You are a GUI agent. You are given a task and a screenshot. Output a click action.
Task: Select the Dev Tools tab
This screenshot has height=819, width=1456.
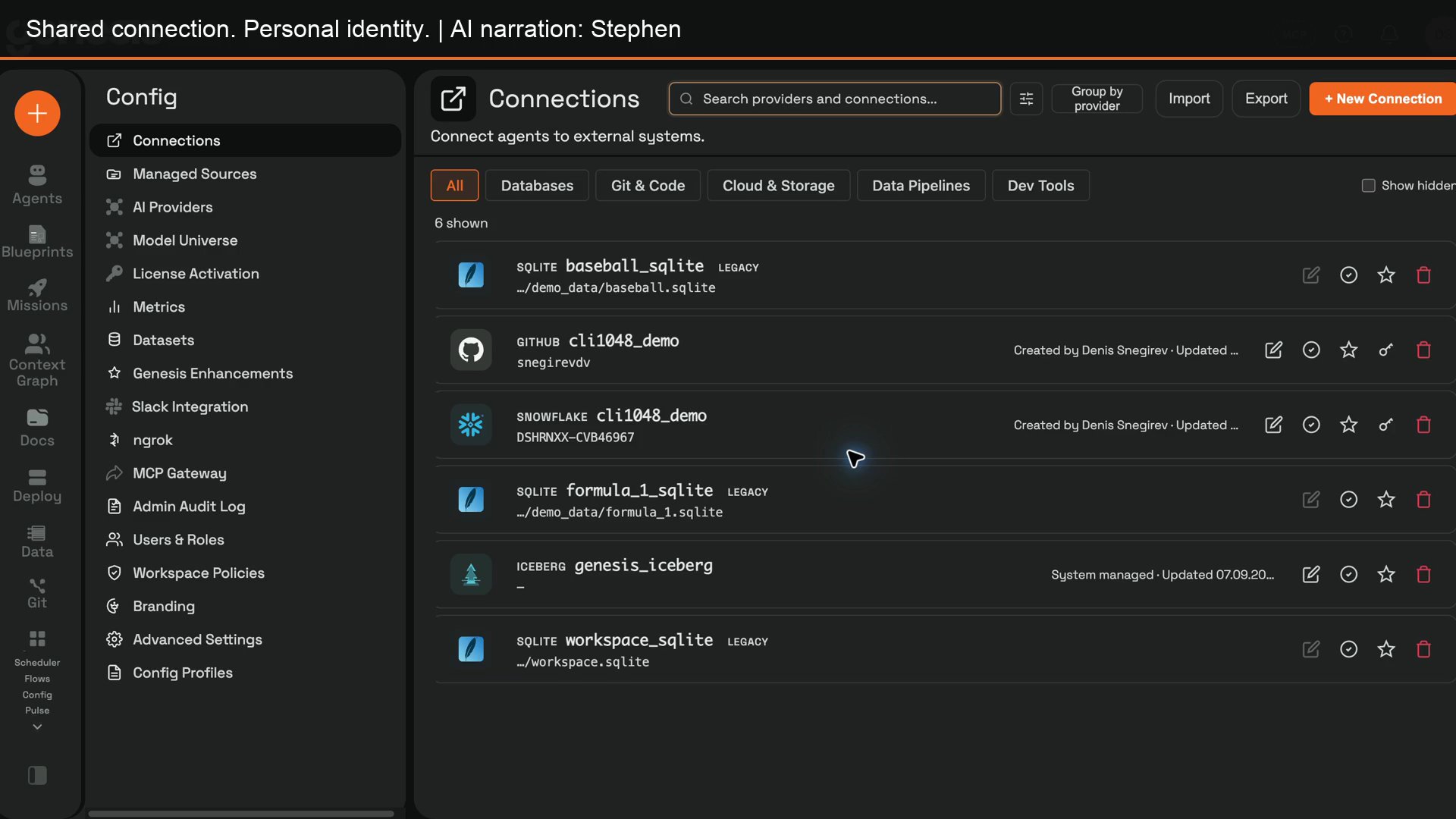point(1040,185)
